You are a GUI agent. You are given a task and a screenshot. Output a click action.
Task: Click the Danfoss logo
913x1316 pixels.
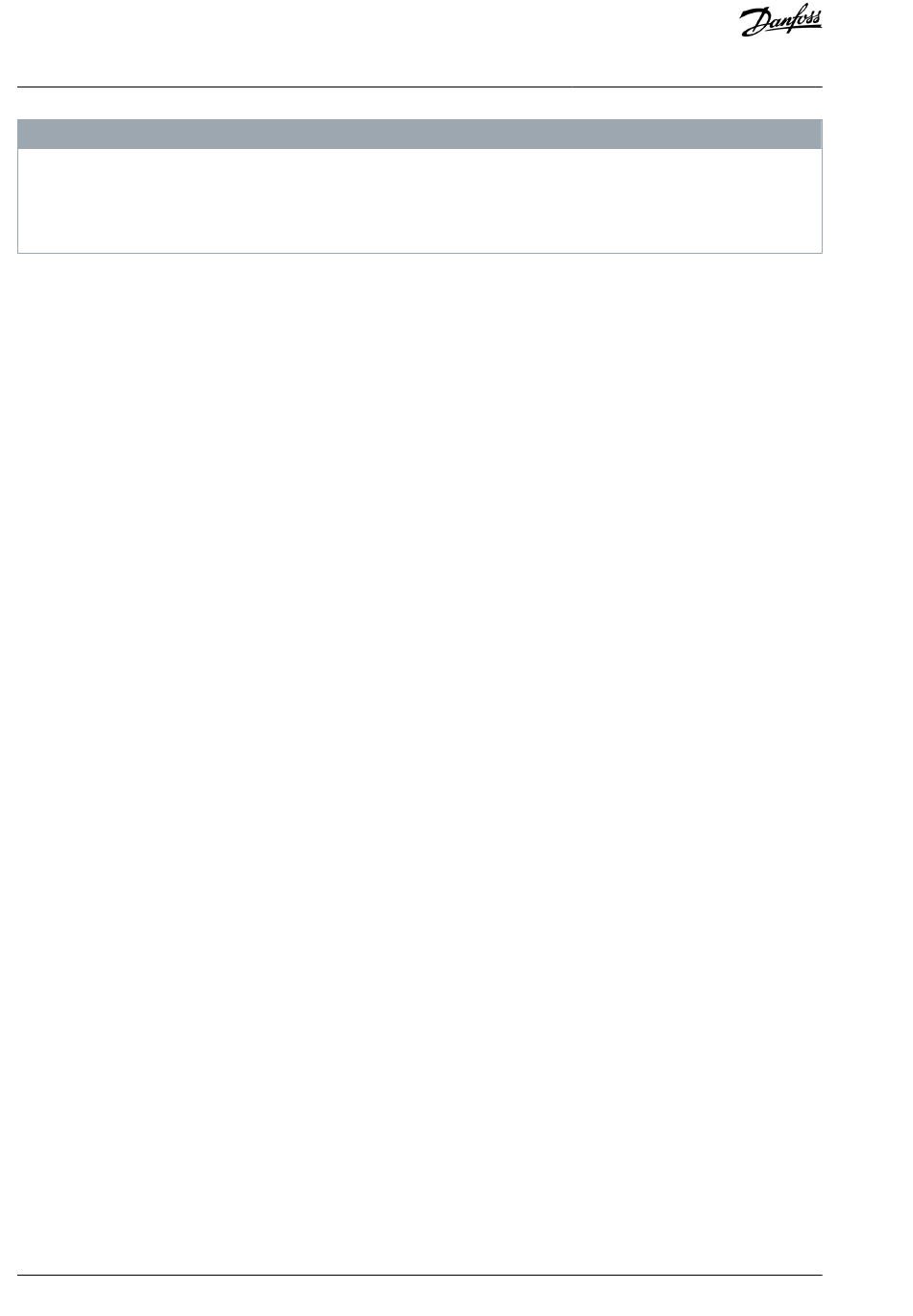781,24
